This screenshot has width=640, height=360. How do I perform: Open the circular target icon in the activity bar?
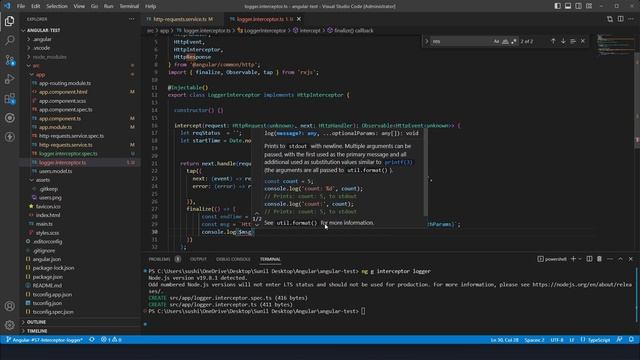(9, 118)
